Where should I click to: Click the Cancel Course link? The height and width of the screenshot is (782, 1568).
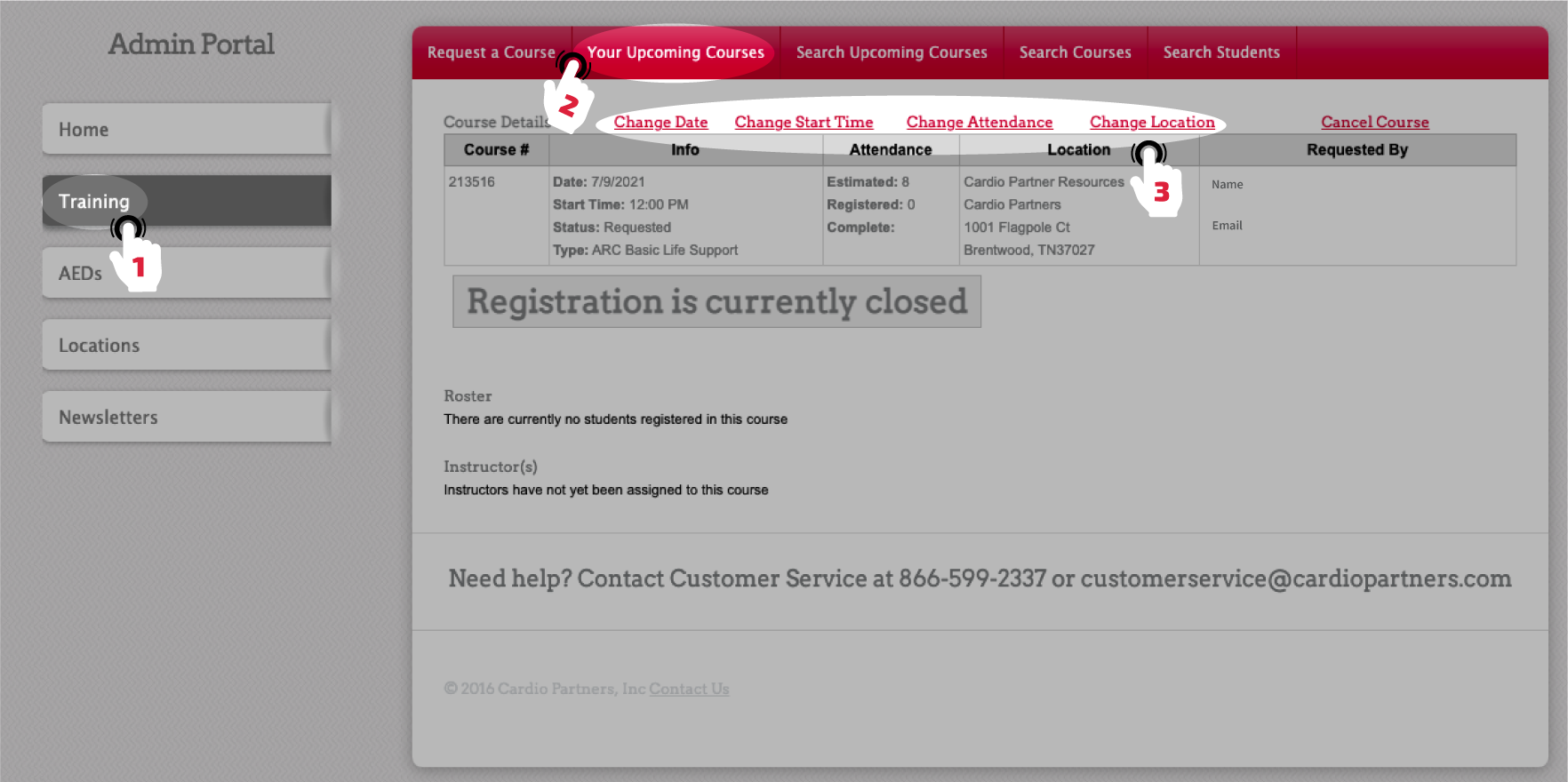tap(1374, 123)
